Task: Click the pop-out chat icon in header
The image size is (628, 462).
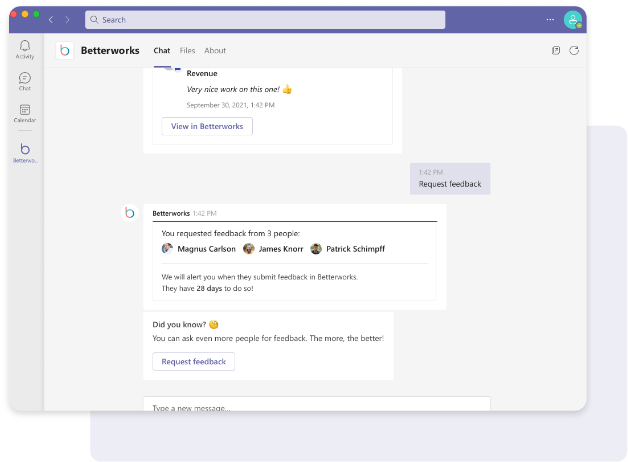Action: coord(556,50)
